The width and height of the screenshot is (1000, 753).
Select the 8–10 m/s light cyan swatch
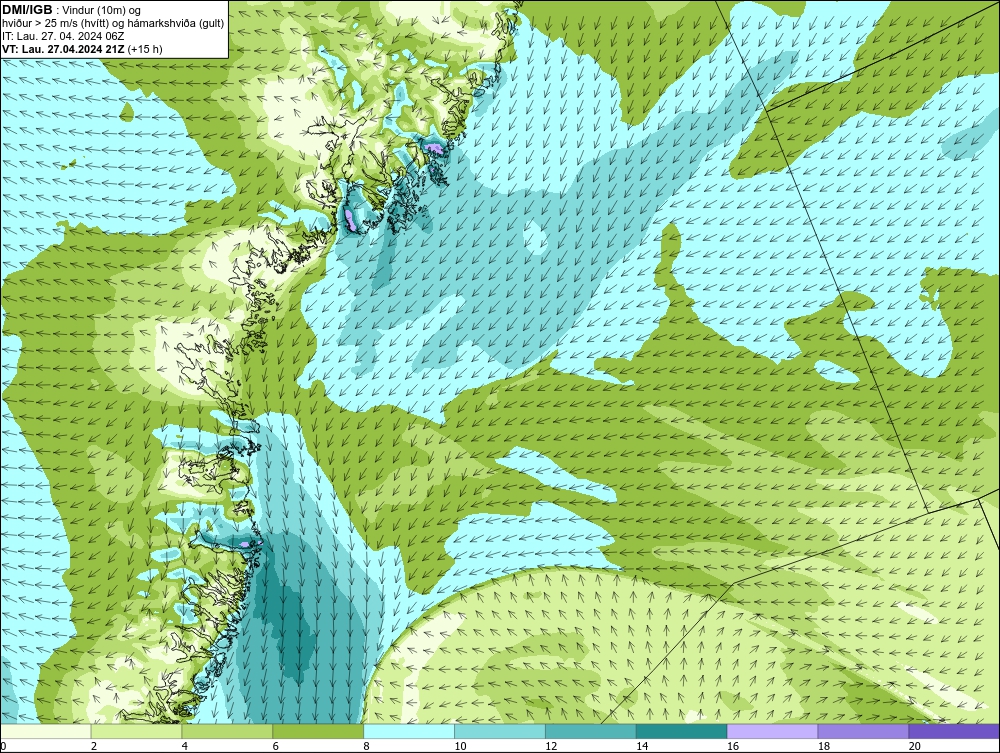409,731
